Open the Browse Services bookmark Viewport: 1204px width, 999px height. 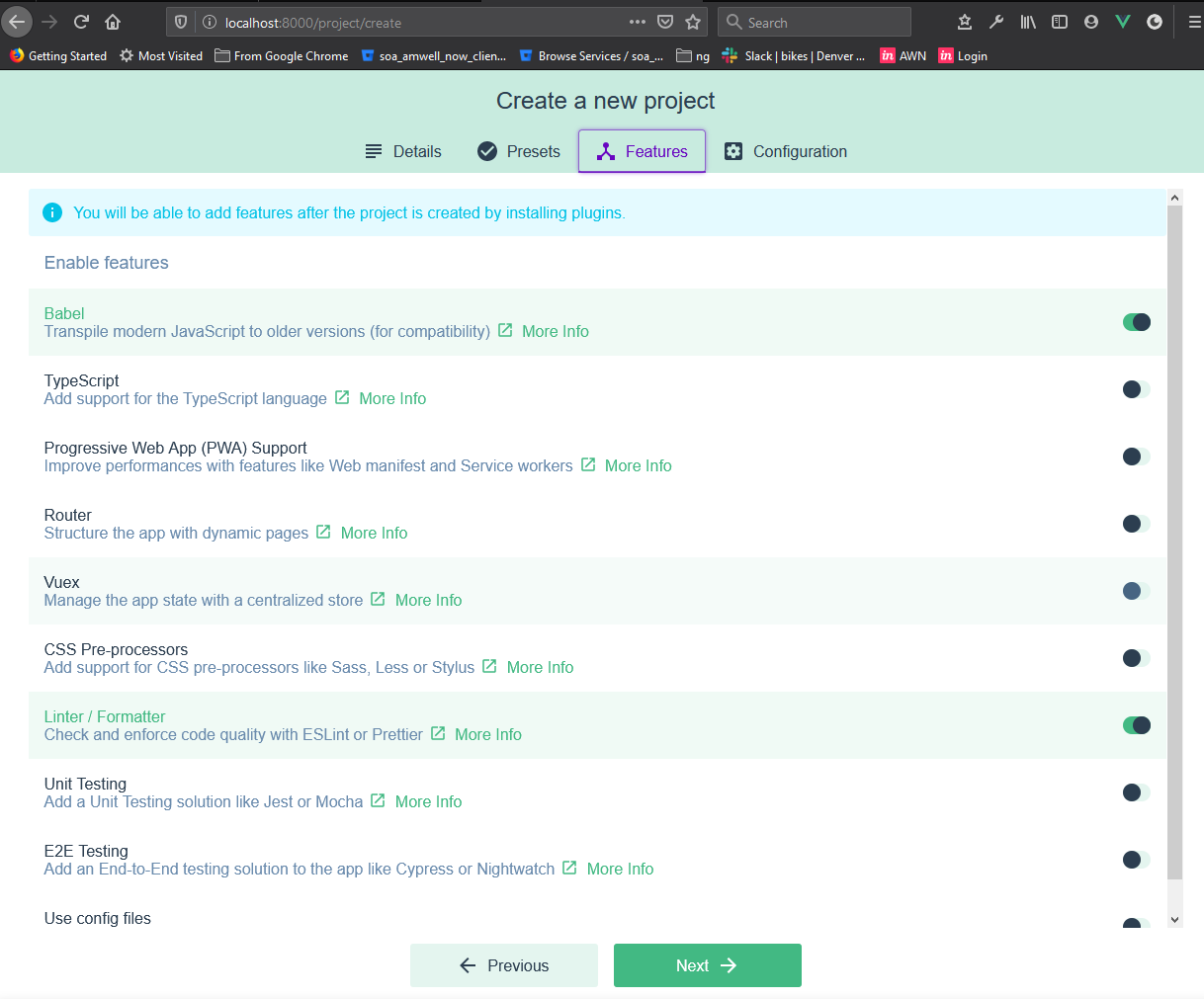pyautogui.click(x=591, y=56)
